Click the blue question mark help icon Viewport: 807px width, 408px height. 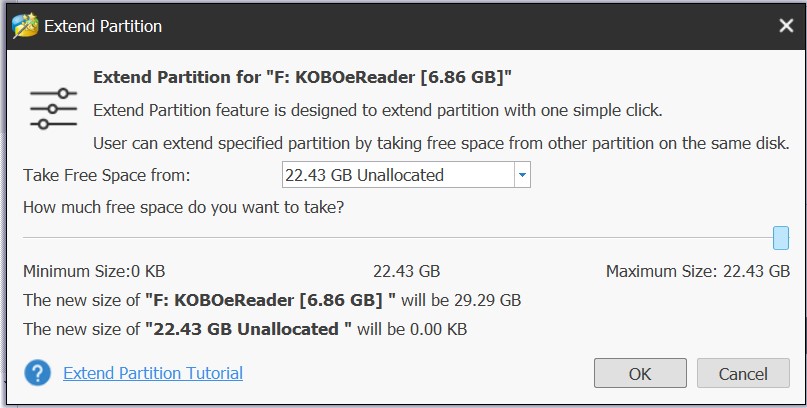pos(38,373)
